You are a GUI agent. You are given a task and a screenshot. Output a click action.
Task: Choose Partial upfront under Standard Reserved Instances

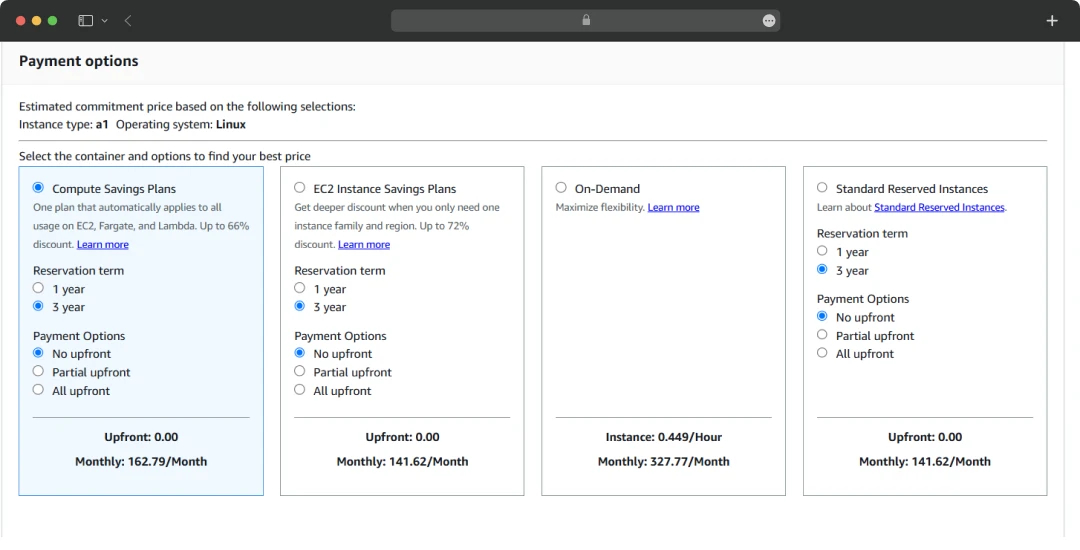pyautogui.click(x=822, y=335)
